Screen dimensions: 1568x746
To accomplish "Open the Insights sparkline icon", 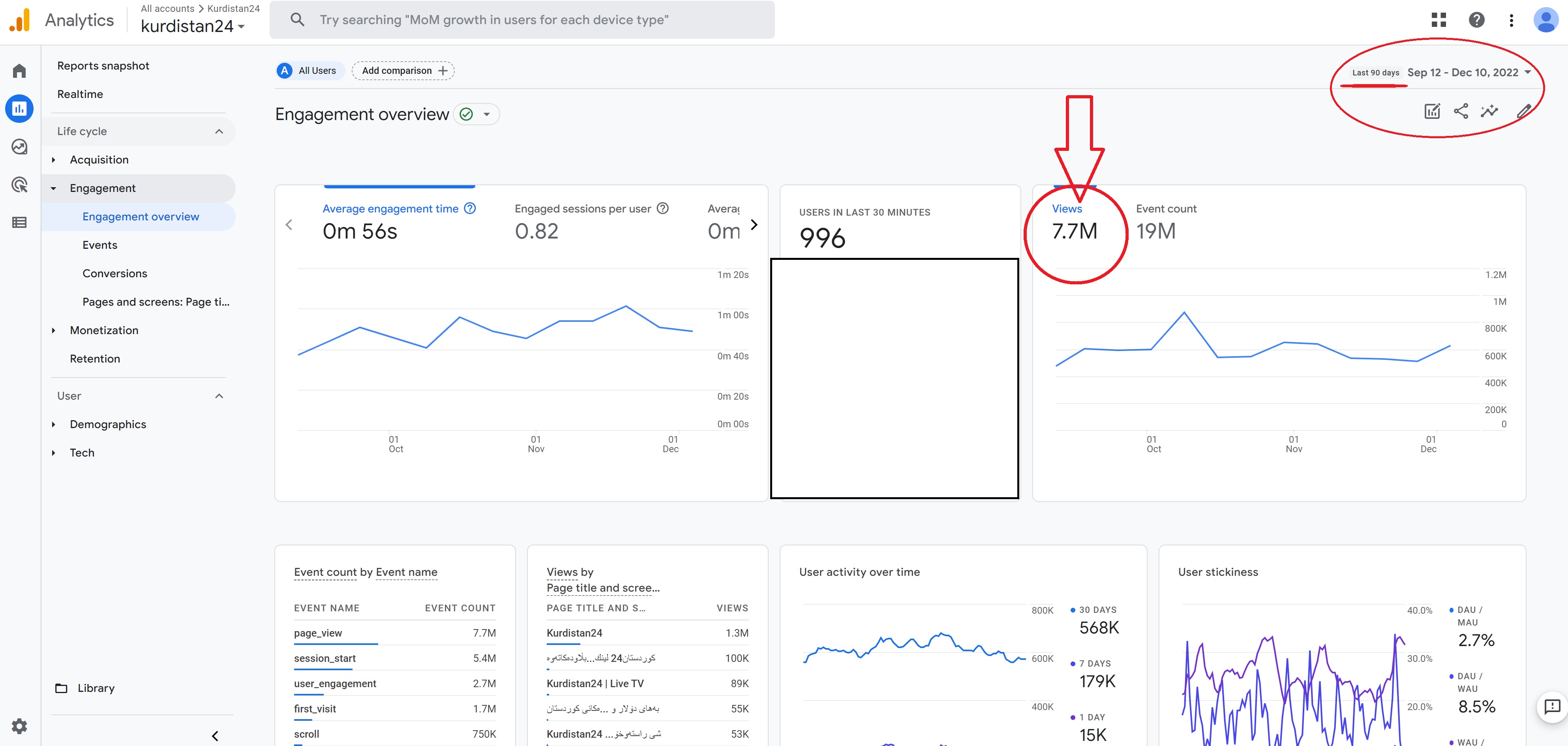I will coord(1489,111).
